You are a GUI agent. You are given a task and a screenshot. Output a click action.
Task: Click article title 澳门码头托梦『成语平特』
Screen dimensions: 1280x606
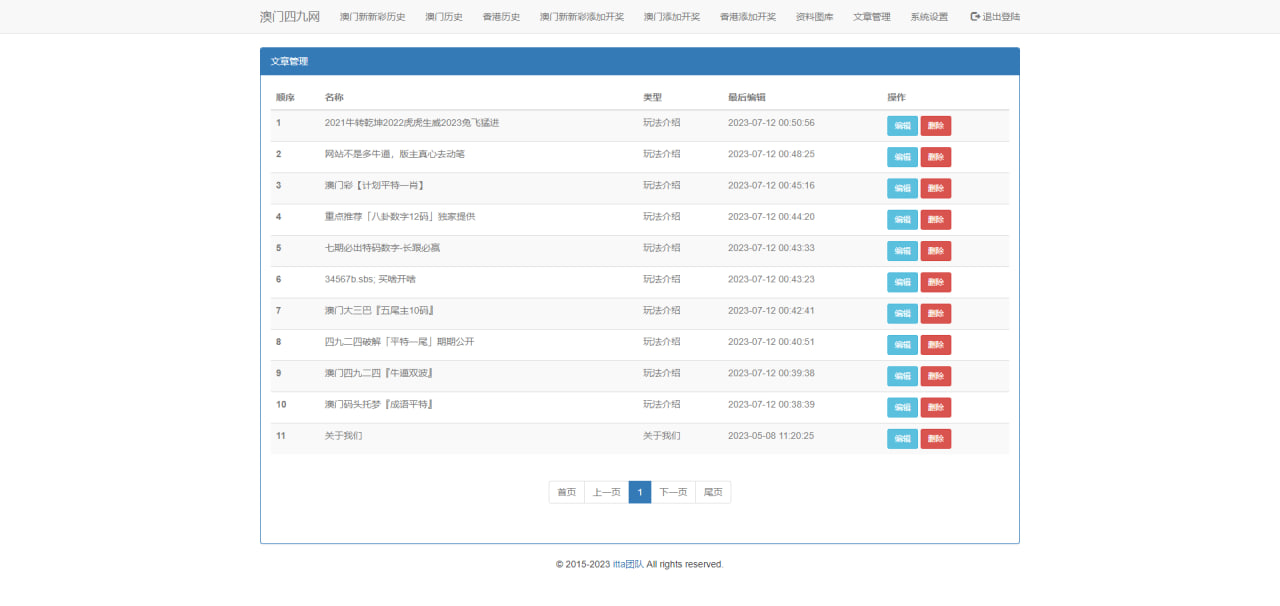(379, 404)
